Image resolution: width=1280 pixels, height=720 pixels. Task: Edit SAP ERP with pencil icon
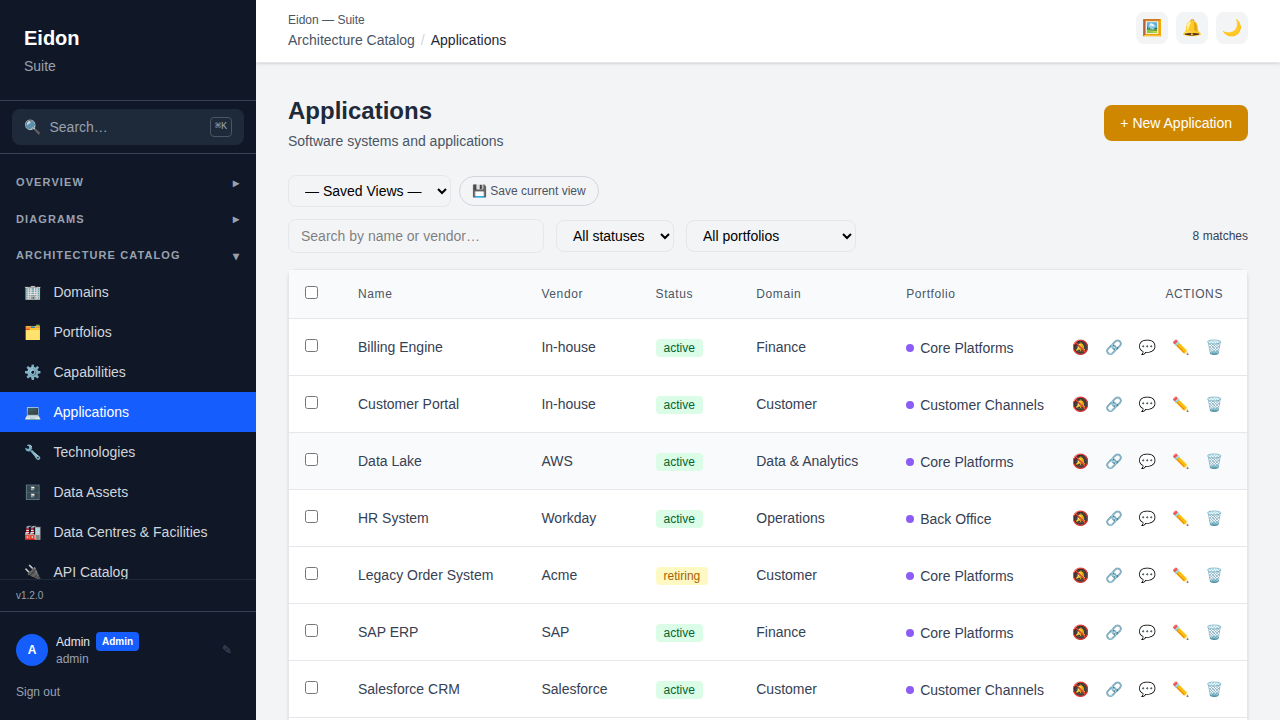tap(1181, 632)
